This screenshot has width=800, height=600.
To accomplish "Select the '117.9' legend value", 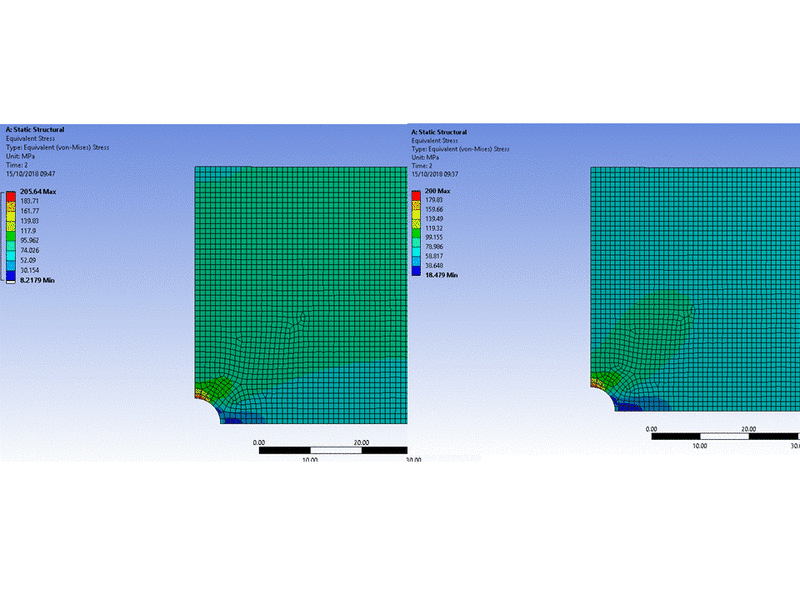I will 28,231.
